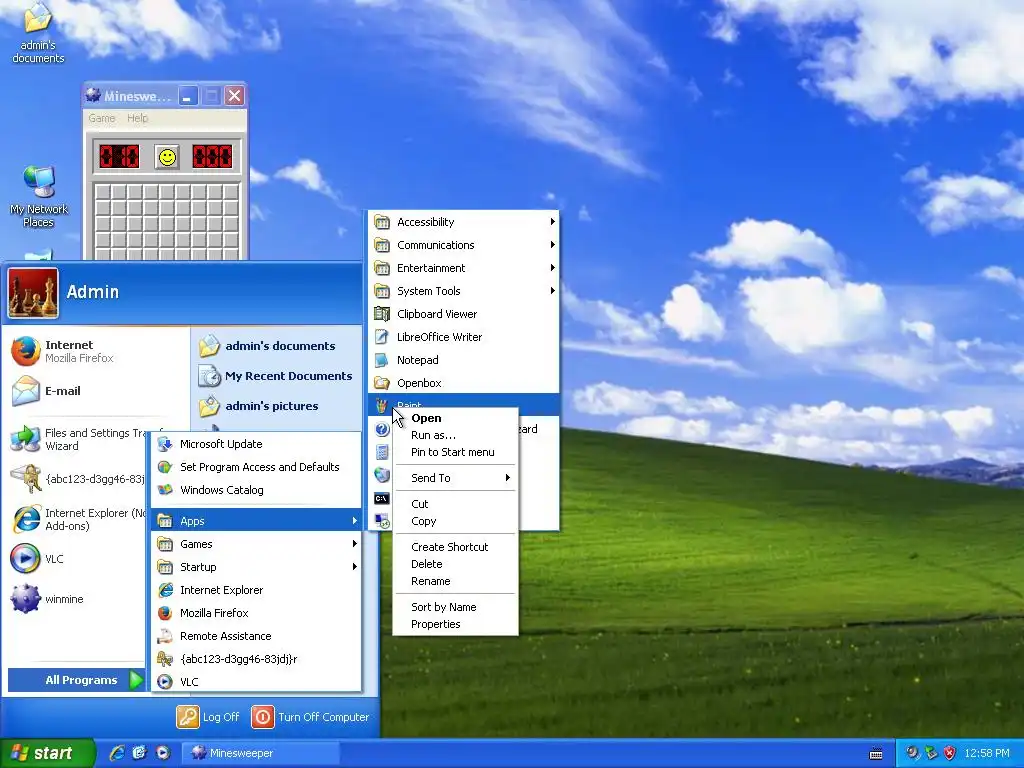Choose Create Shortcut

pos(455,547)
